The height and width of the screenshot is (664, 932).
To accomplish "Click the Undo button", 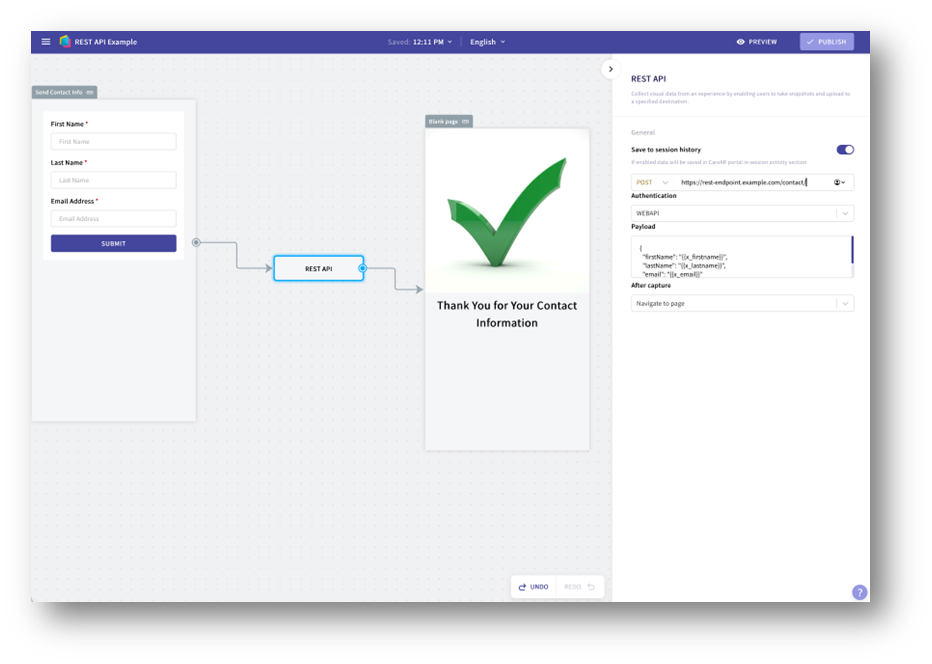I will [534, 587].
